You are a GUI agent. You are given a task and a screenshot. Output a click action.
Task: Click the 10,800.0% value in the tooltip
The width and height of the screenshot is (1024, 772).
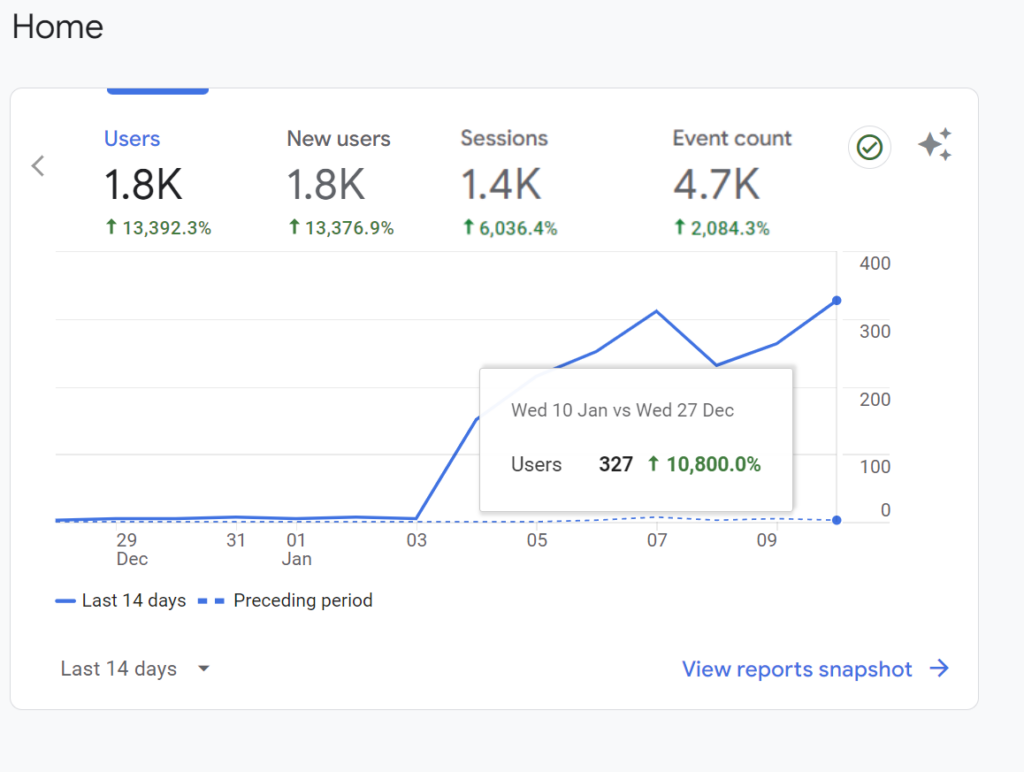point(704,464)
